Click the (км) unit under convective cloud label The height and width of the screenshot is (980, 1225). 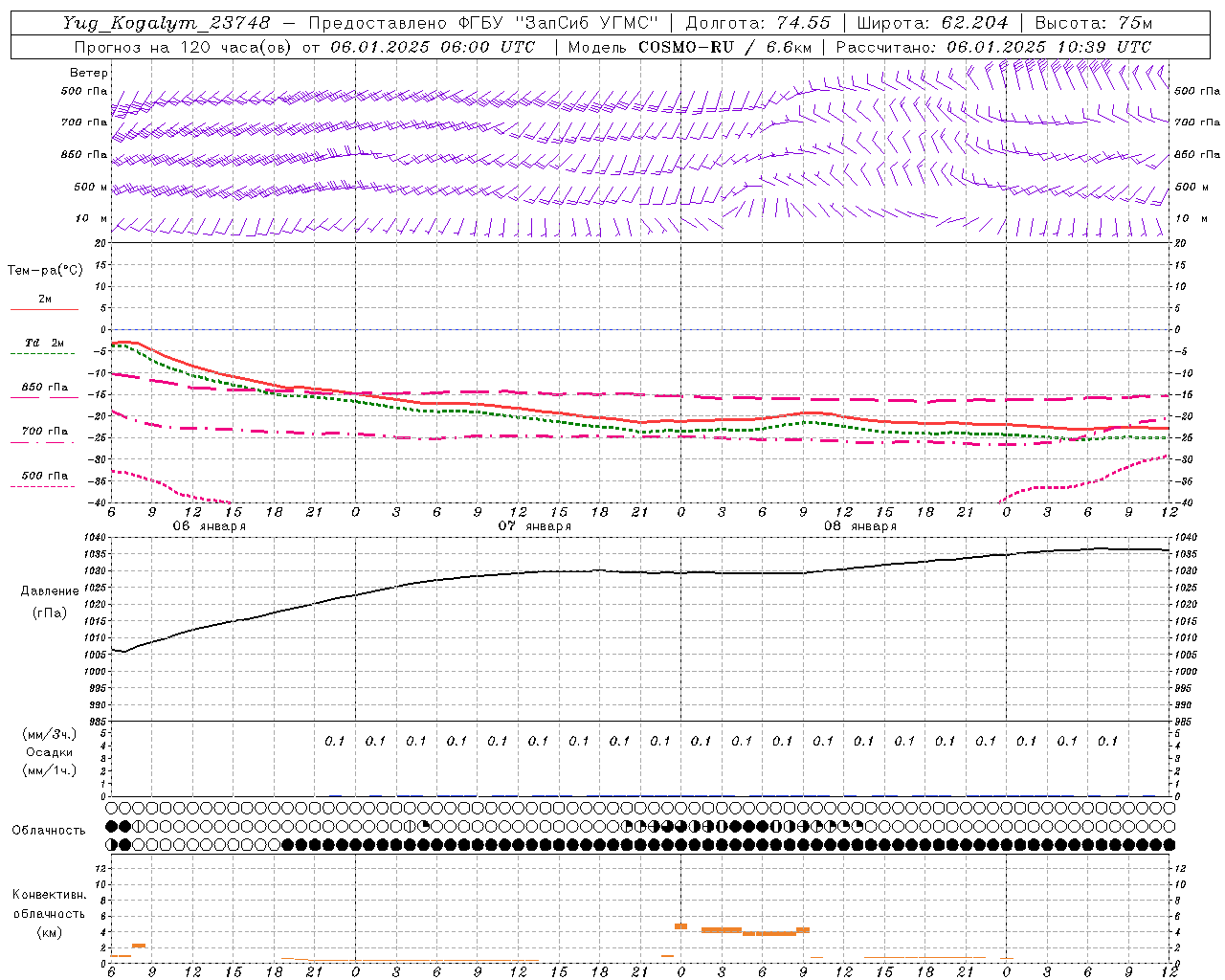click(x=49, y=933)
